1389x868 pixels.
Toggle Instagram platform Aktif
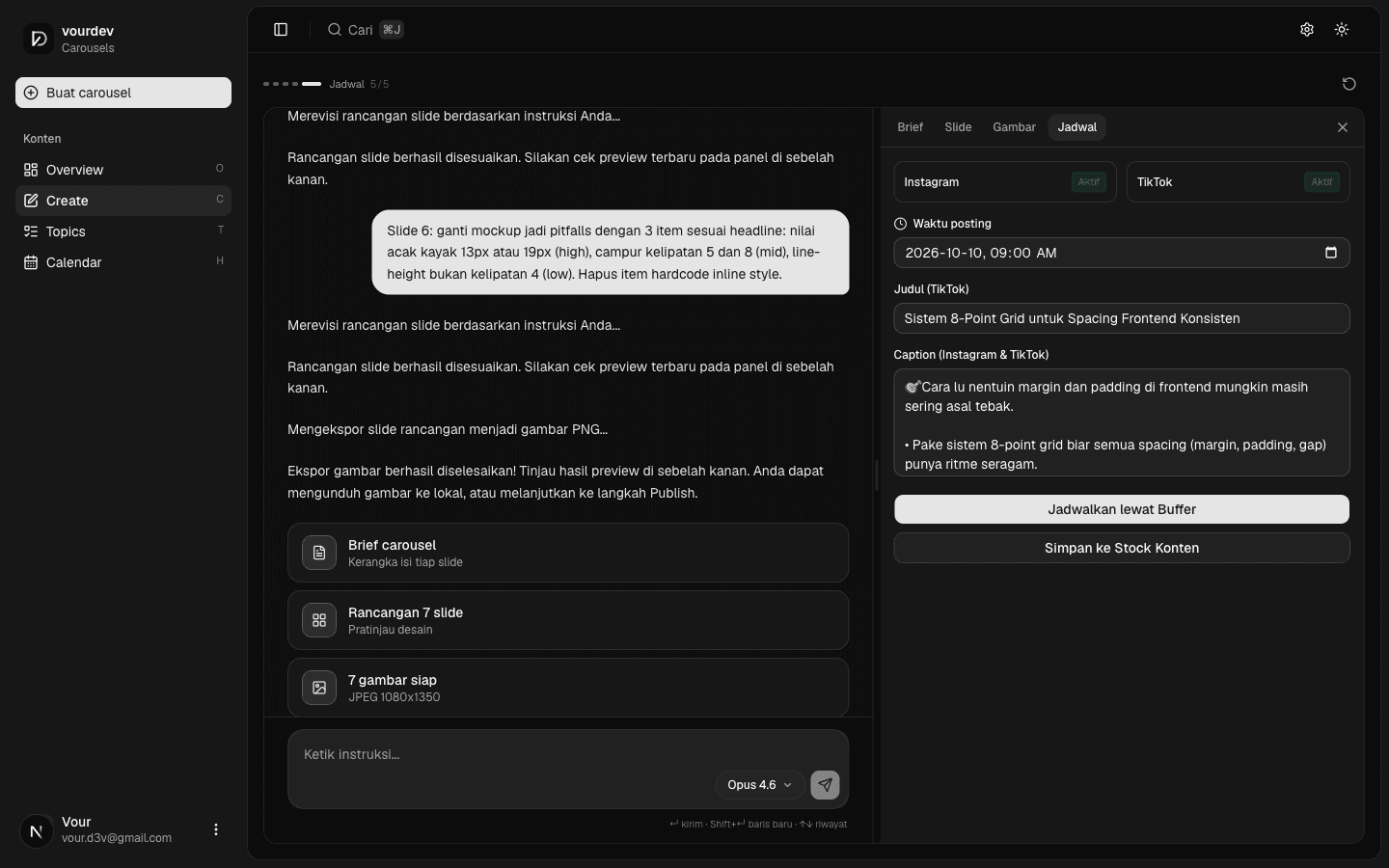1005,182
